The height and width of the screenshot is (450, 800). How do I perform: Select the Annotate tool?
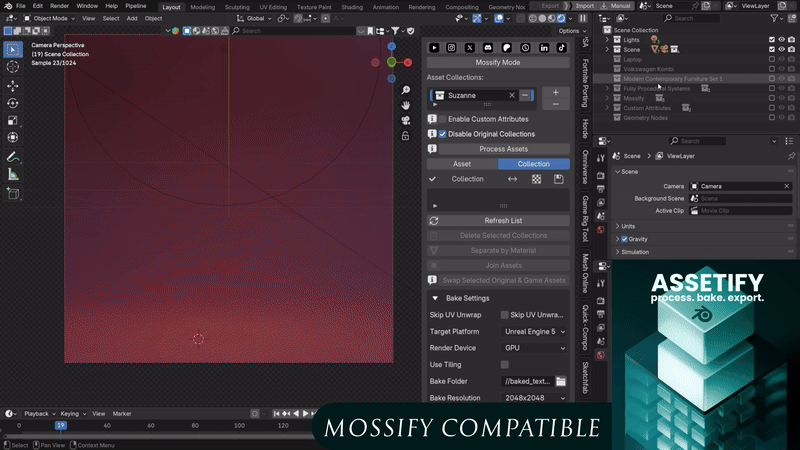point(13,157)
